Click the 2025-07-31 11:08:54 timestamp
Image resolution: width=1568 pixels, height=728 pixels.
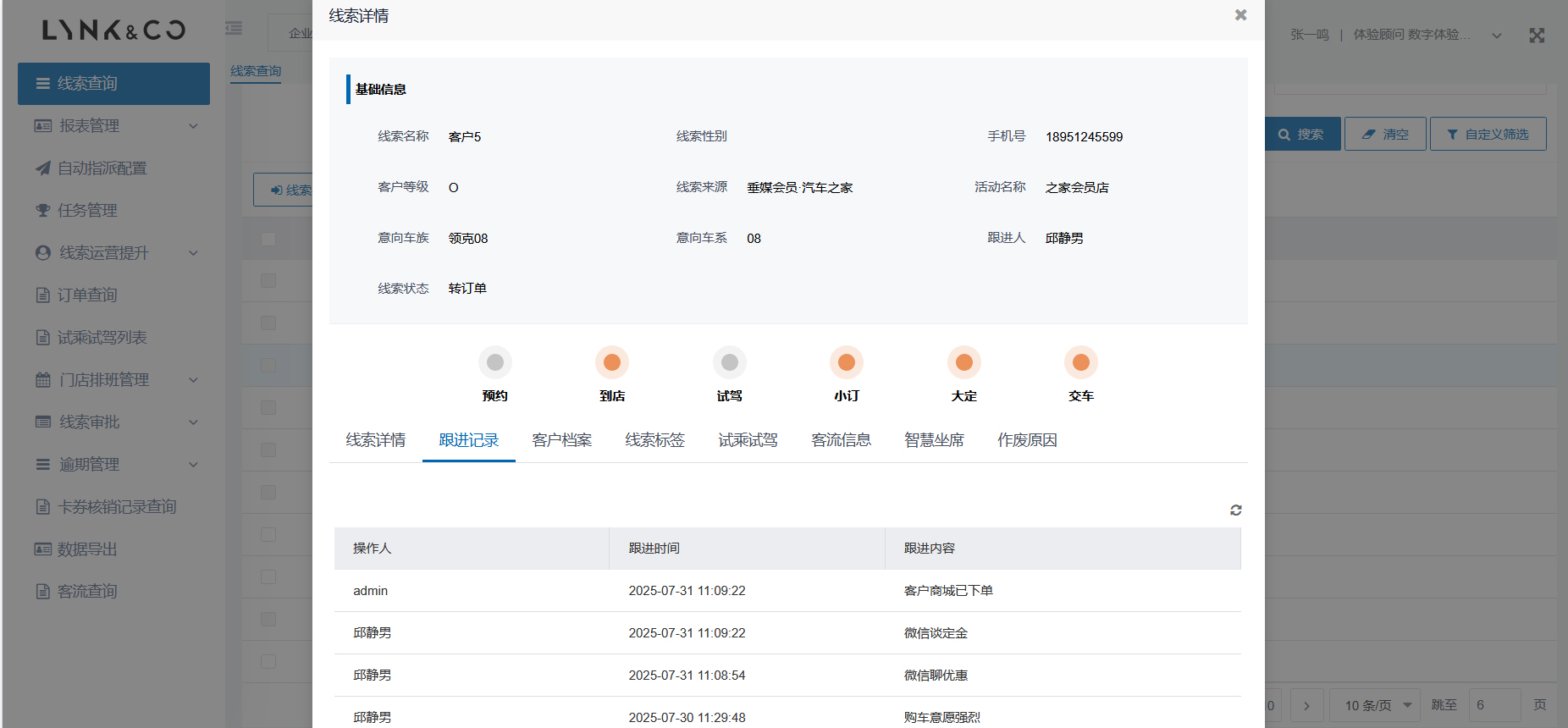687,676
